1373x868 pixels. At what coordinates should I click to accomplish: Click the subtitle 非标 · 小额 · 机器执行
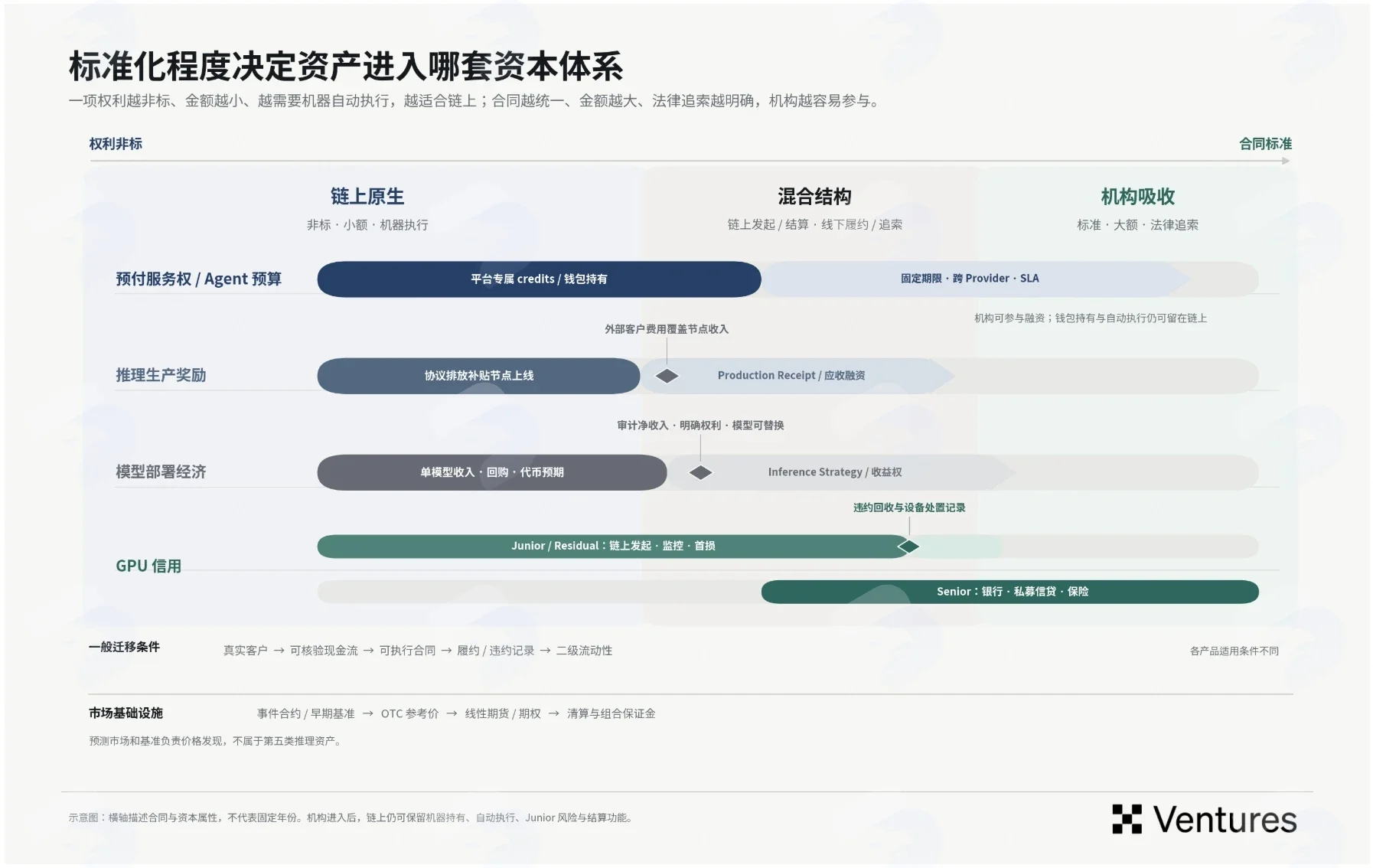(367, 225)
